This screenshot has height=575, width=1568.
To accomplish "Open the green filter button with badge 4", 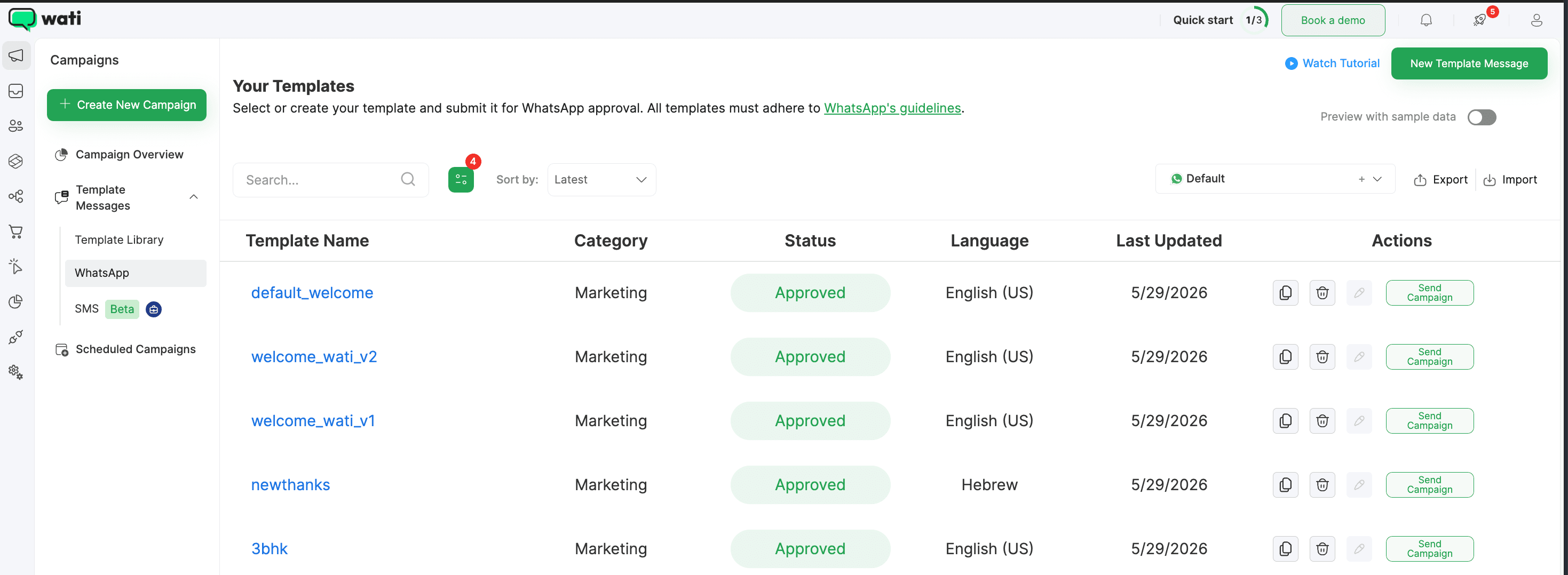I will coord(461,180).
